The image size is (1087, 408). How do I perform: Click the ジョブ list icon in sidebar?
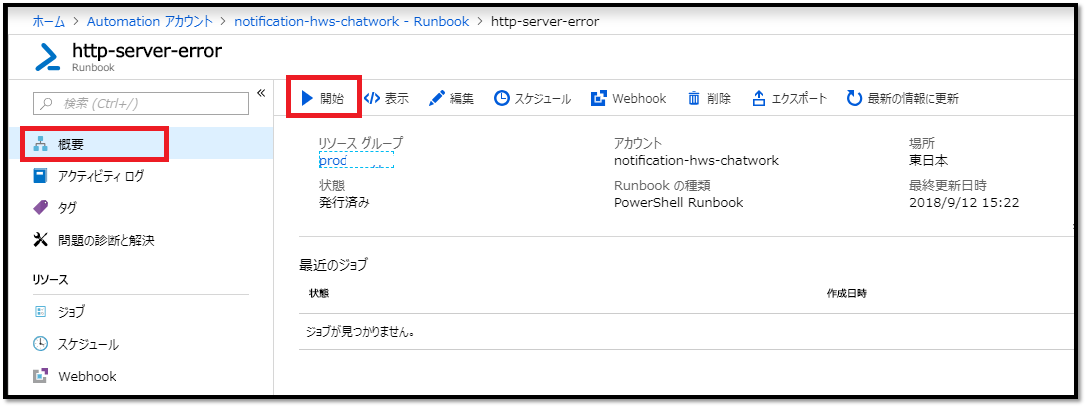pos(40,312)
